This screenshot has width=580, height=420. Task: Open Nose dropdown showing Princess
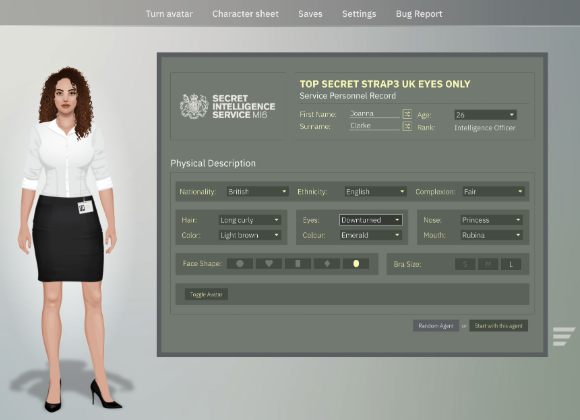(x=492, y=220)
